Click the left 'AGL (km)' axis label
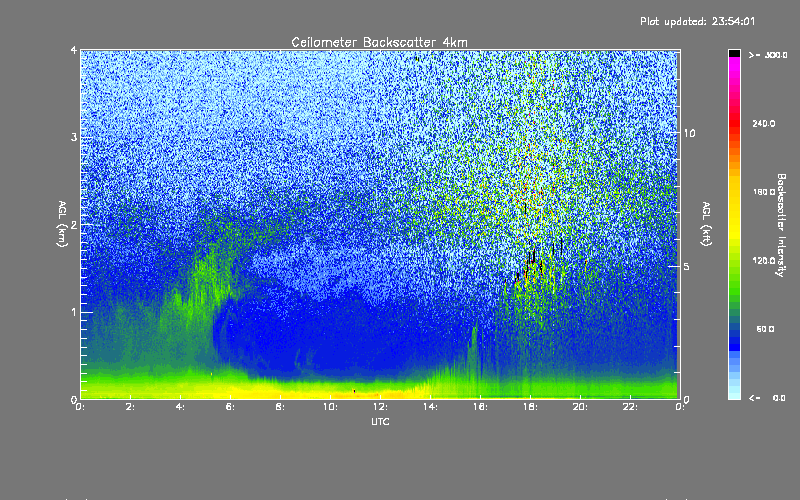 tap(62, 224)
